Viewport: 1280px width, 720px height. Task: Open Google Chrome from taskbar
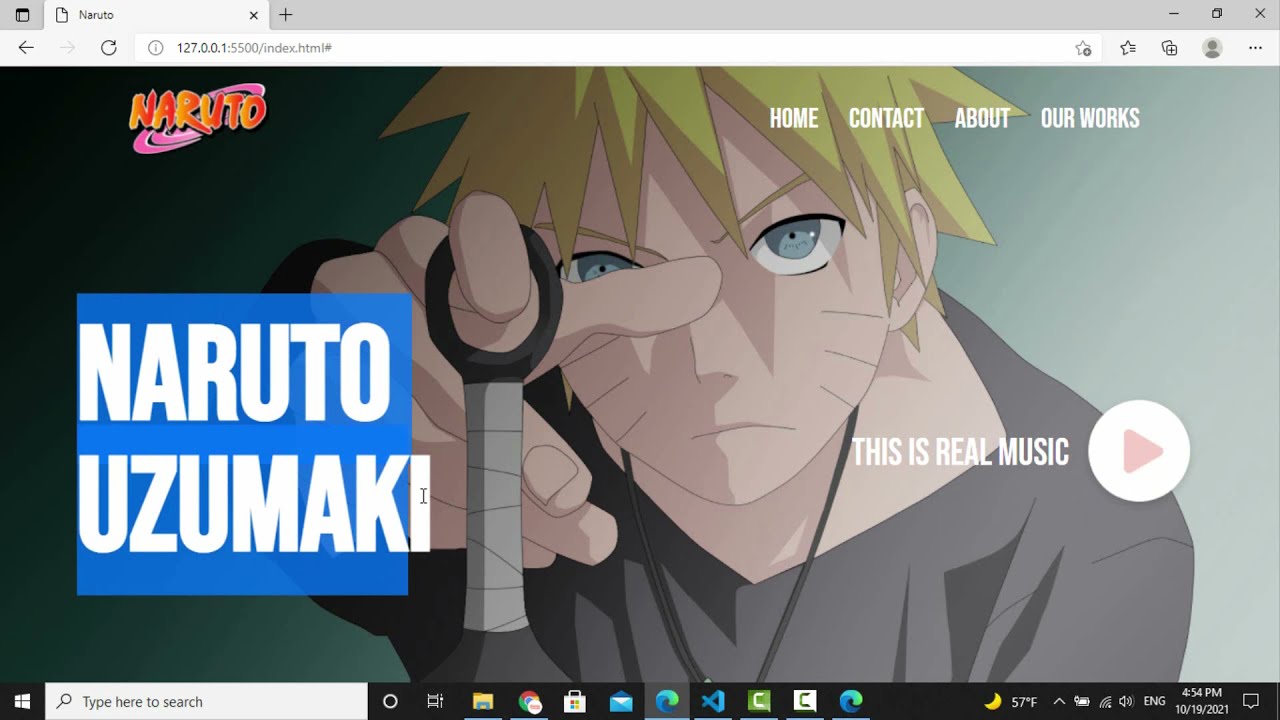[x=530, y=701]
